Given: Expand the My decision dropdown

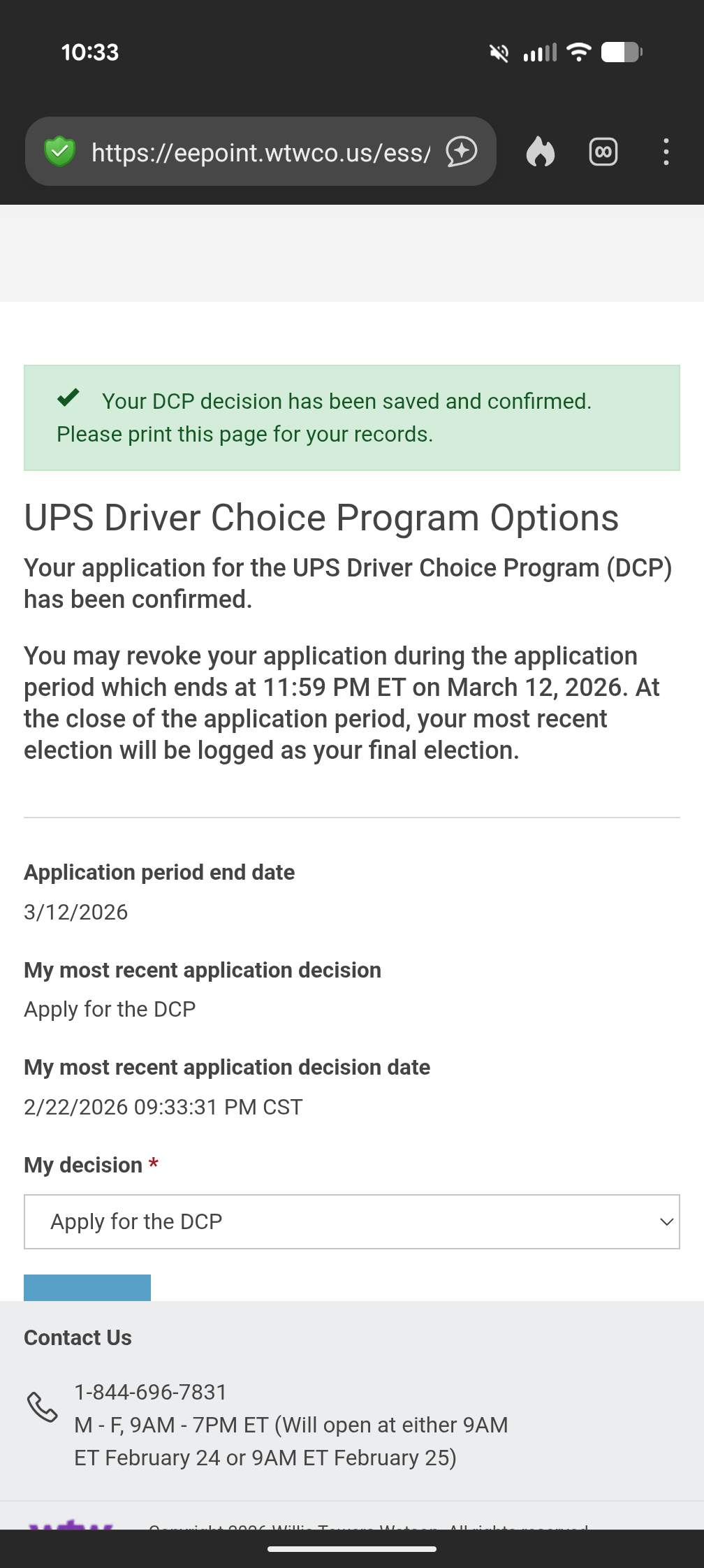Looking at the screenshot, I should point(352,1221).
